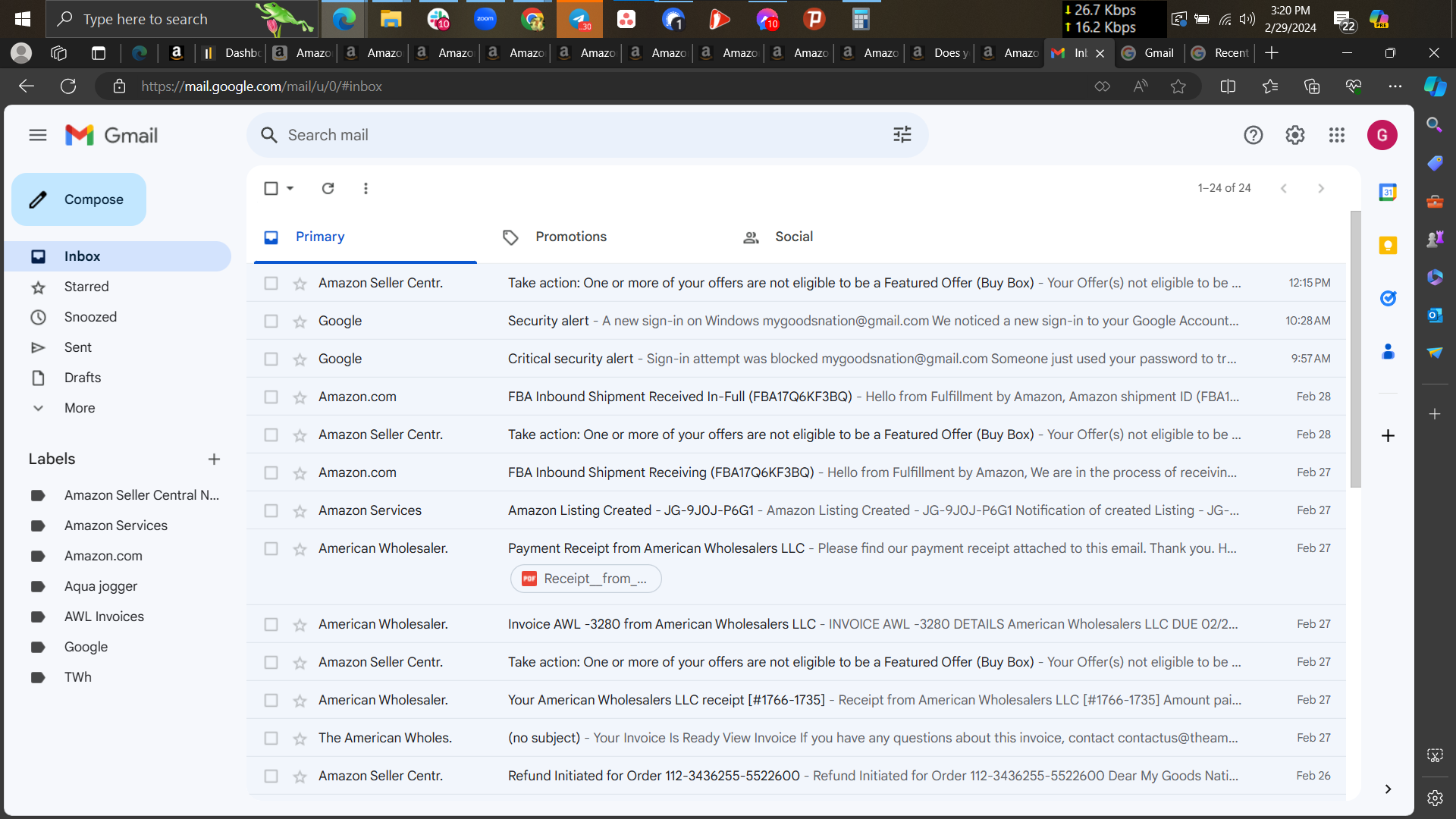Click the Compose button
The height and width of the screenshot is (819, 1456).
[79, 199]
